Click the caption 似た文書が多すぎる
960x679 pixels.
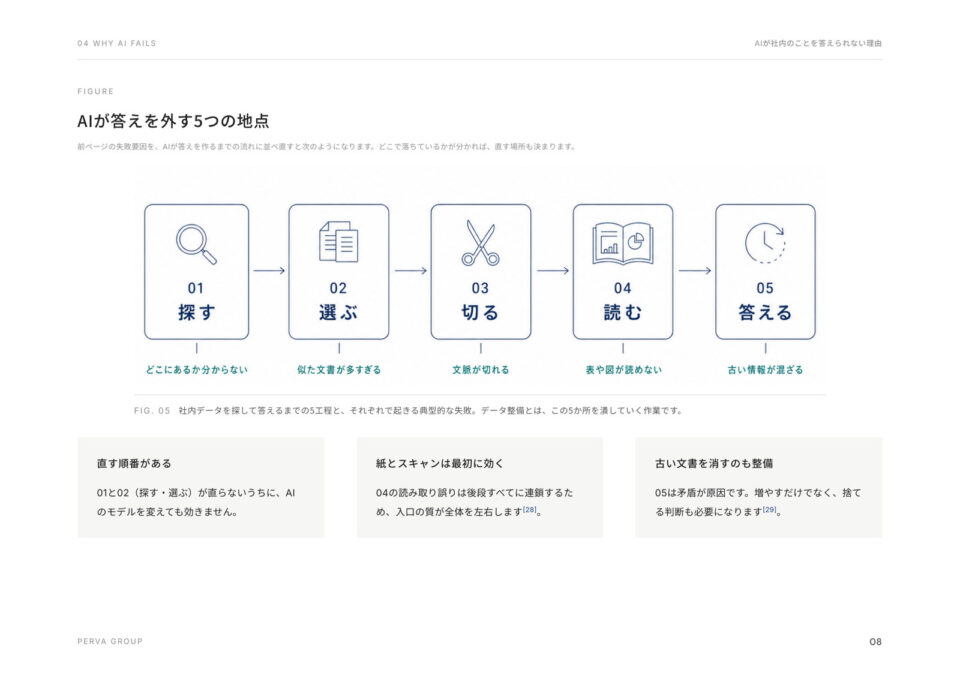click(x=339, y=370)
